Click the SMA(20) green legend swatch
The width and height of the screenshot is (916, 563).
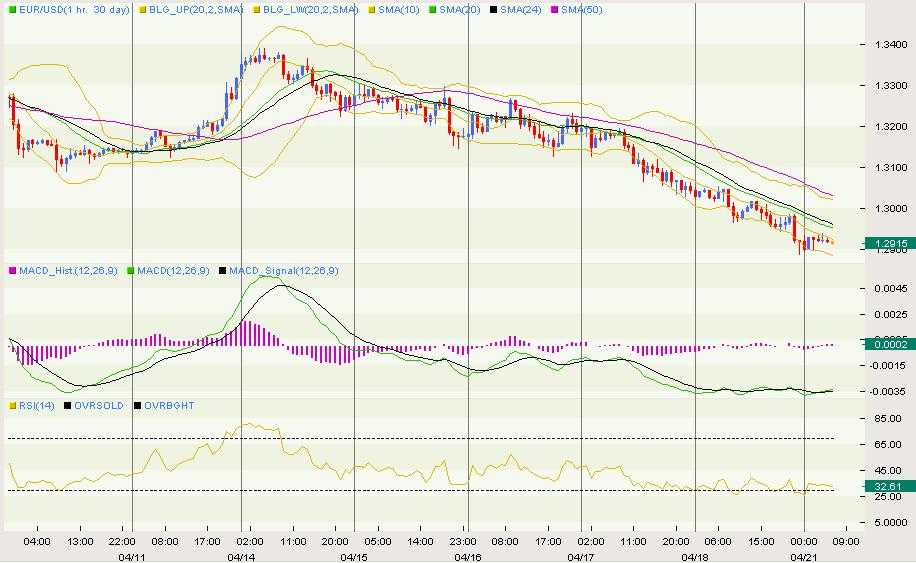432,10
